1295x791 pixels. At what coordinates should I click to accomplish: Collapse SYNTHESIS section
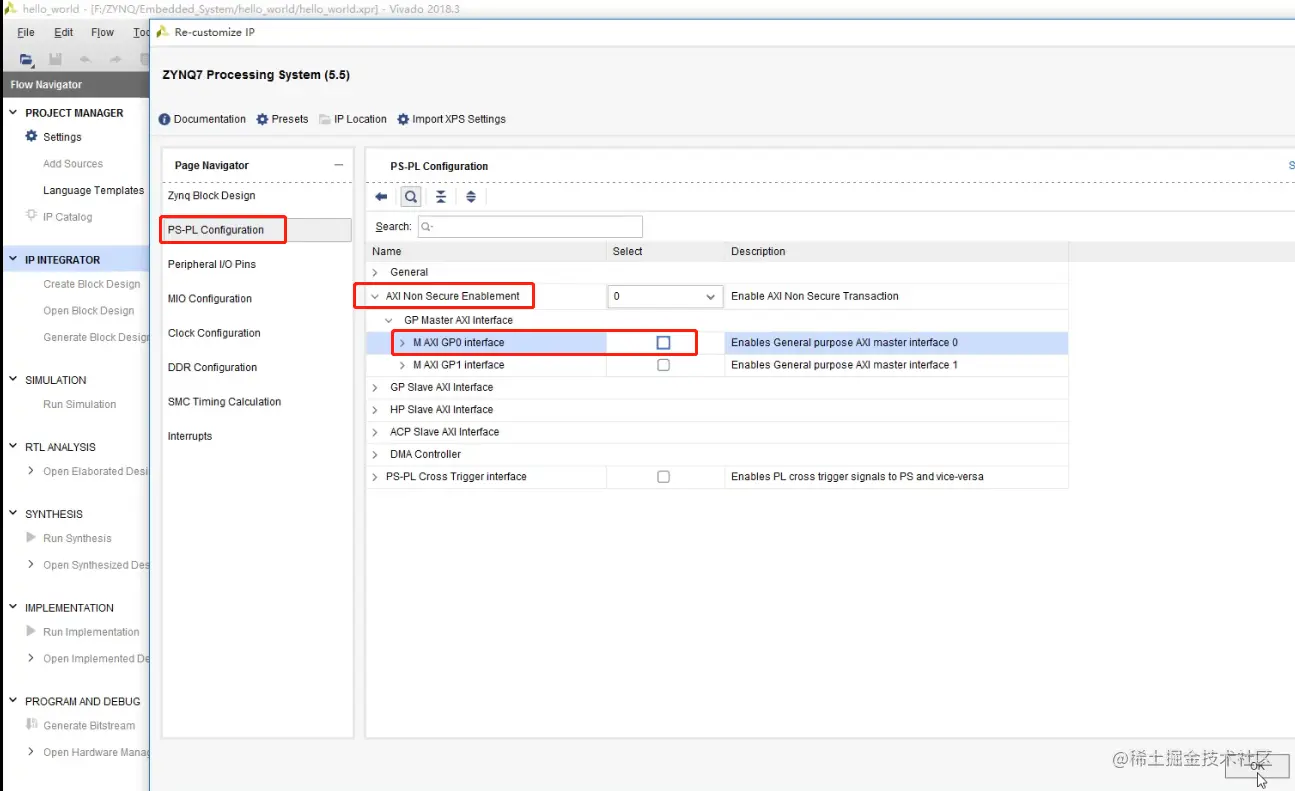click(13, 514)
